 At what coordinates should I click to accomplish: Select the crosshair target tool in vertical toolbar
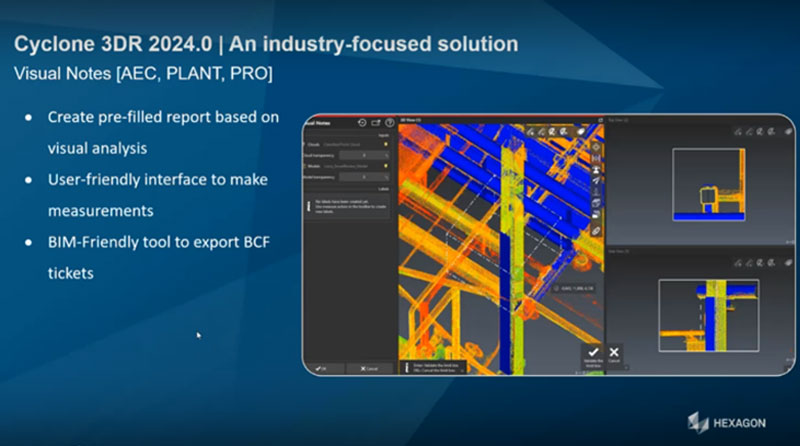[x=596, y=147]
